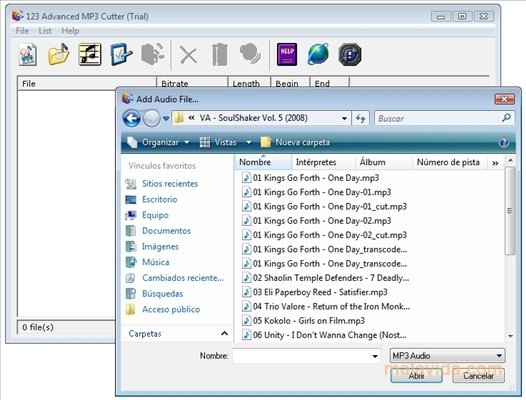Screen dimensions: 526x400
Task: Click the Buscar search field
Action: [444, 118]
